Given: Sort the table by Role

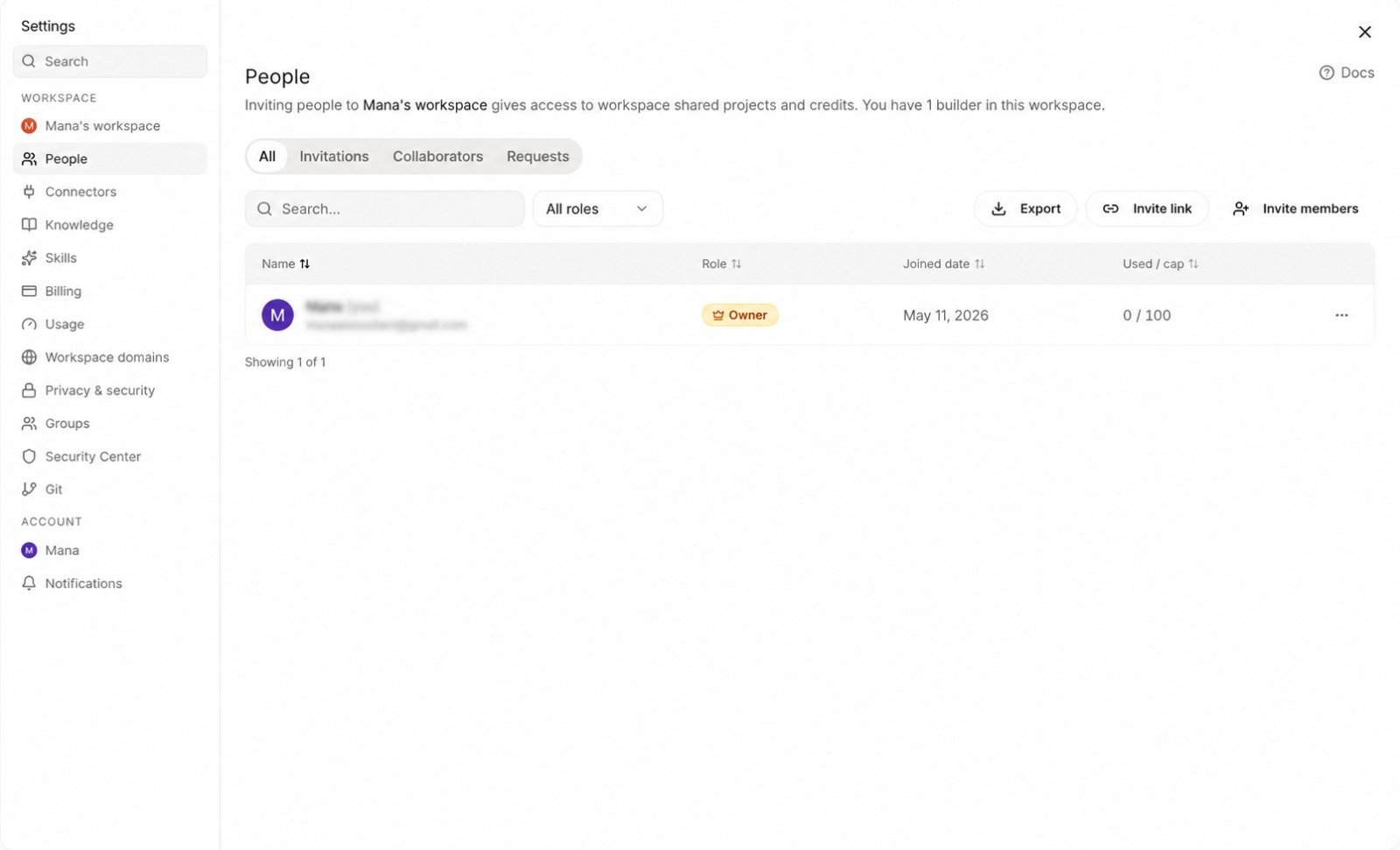Looking at the screenshot, I should [x=721, y=263].
